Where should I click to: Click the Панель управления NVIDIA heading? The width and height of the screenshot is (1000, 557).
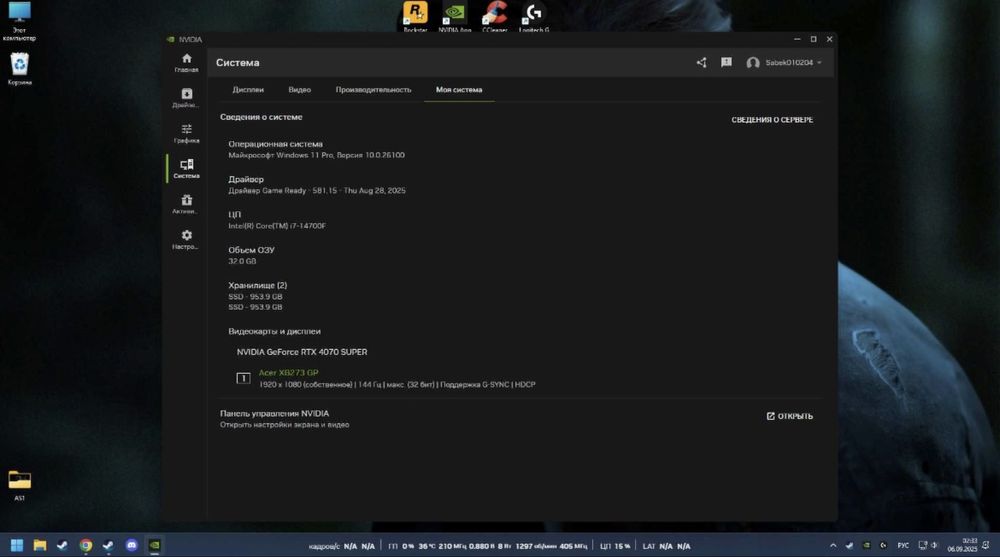pos(274,413)
